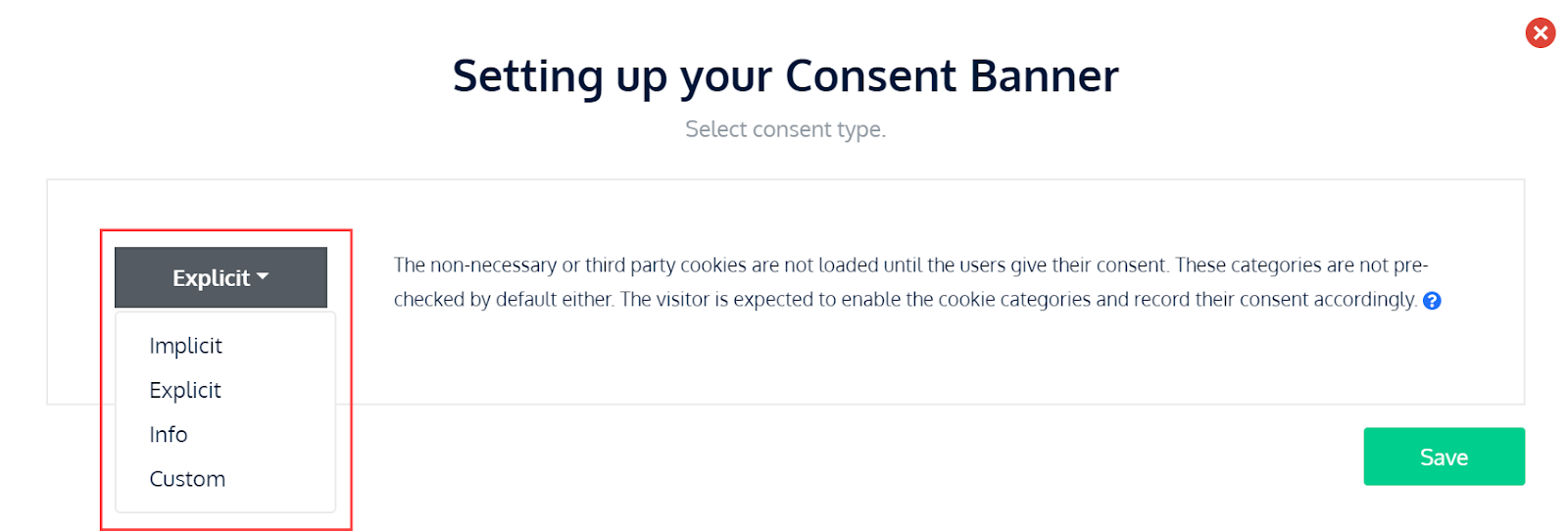Pick the Info consent type option
Viewport: 1568px width, 531px height.
point(169,434)
